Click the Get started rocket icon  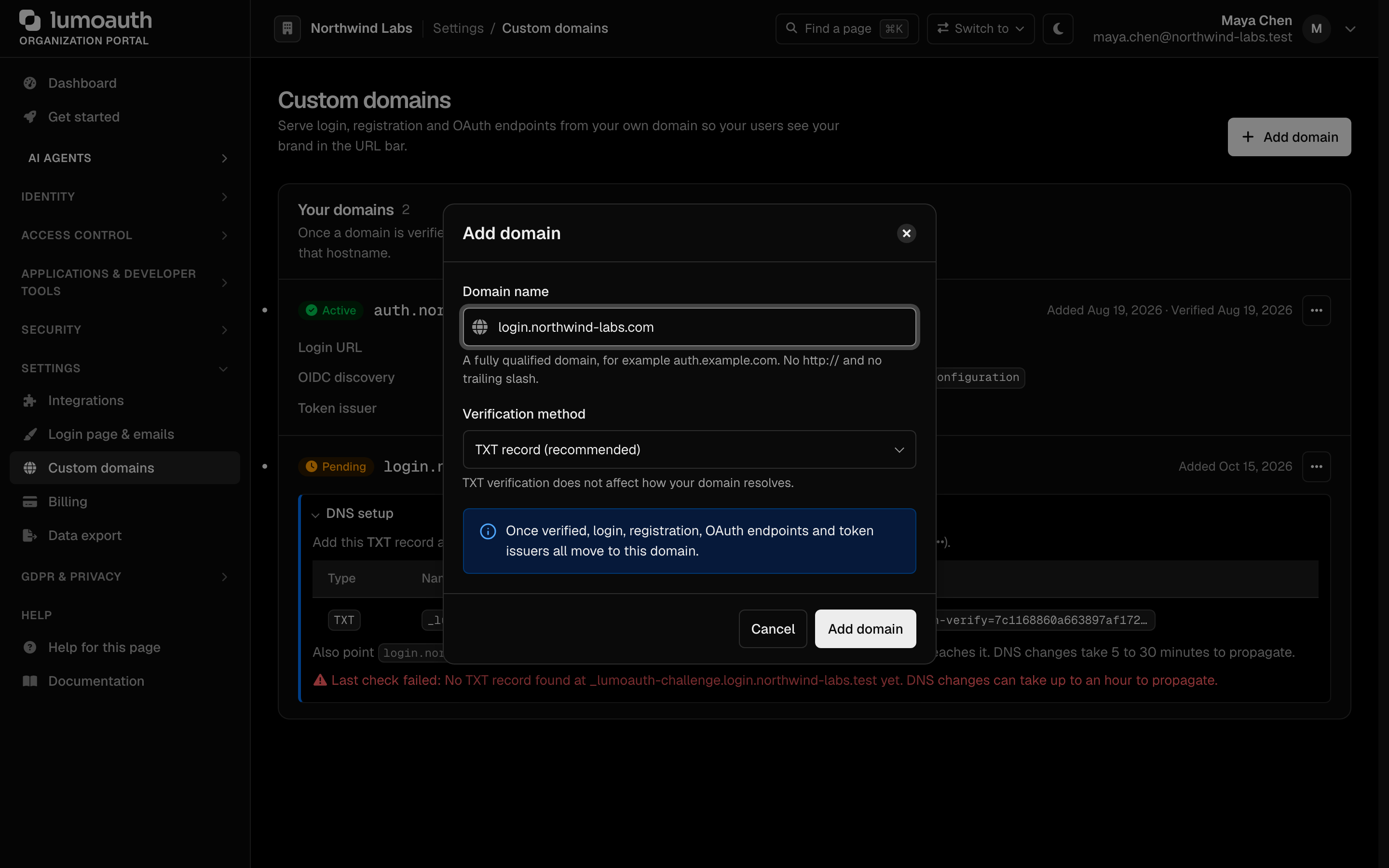(30, 117)
